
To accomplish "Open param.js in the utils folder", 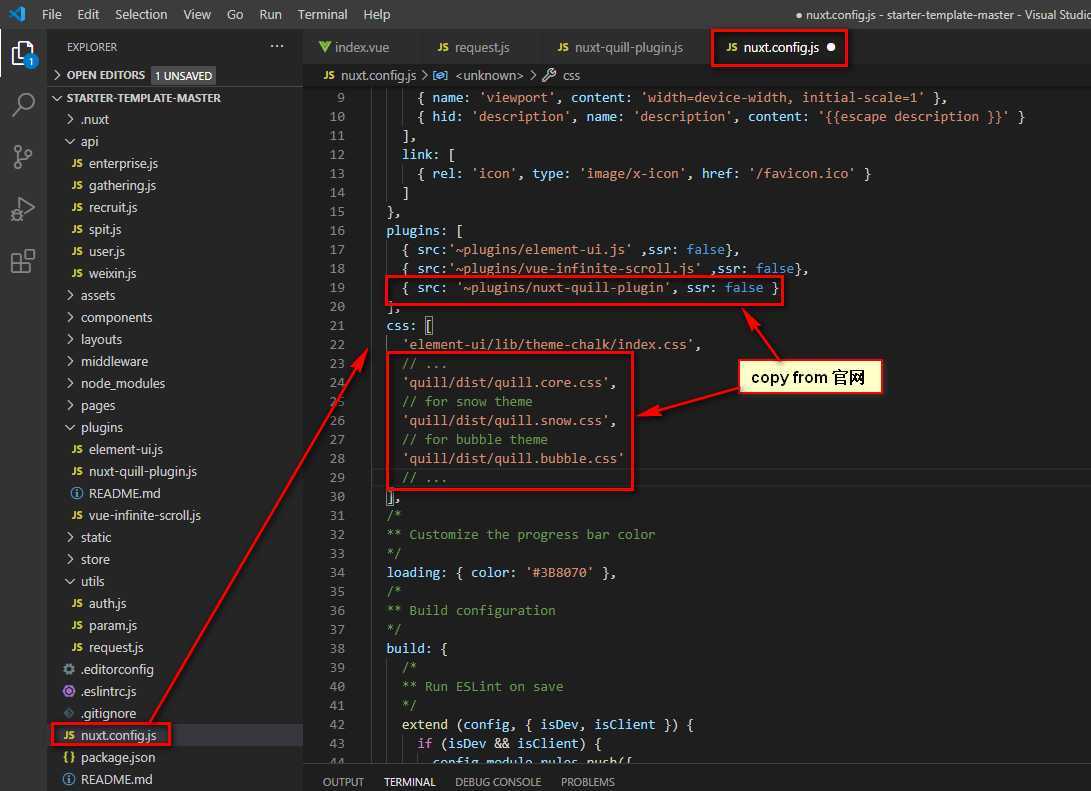I will 113,625.
